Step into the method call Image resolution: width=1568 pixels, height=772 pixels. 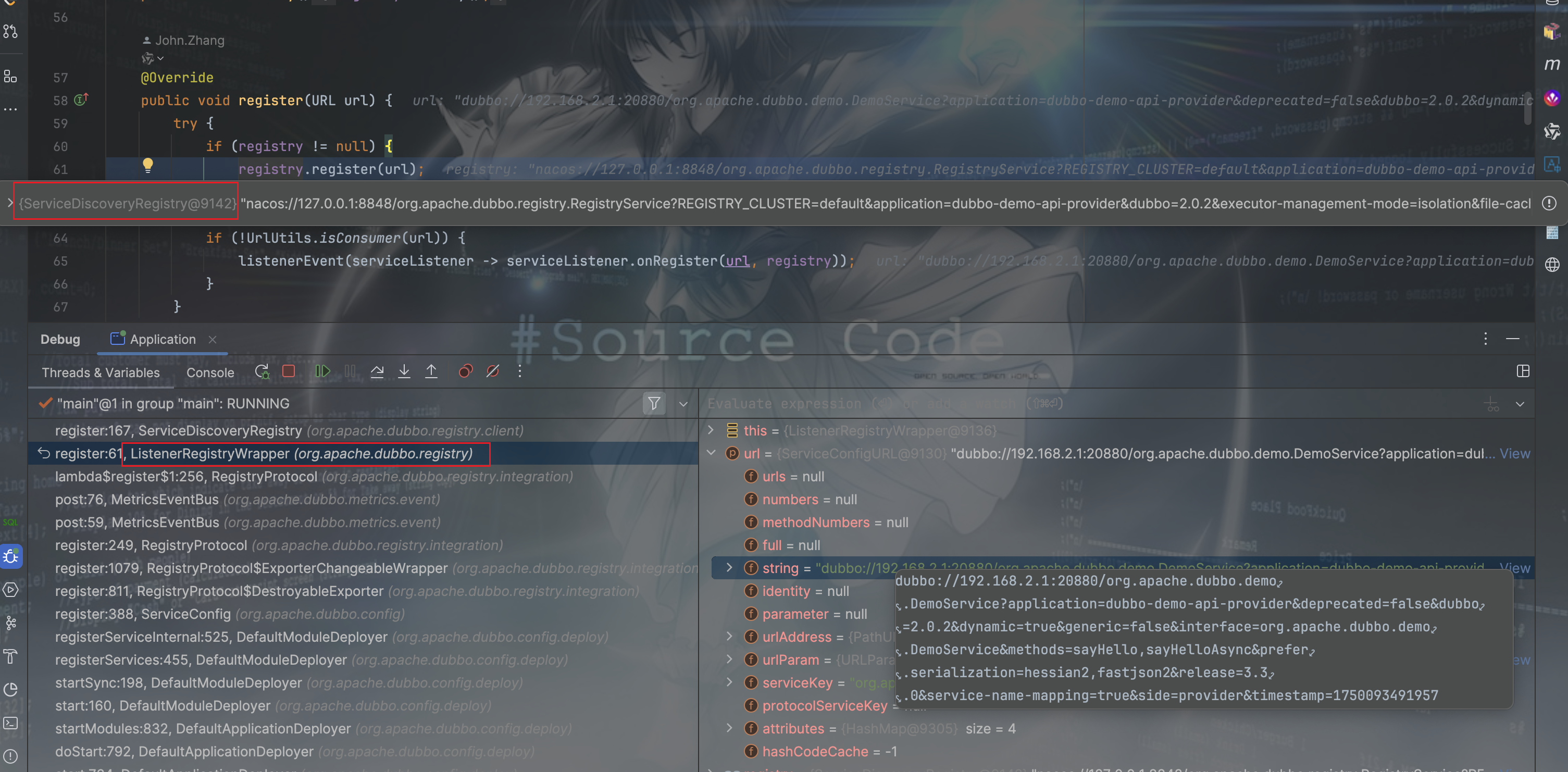[x=404, y=371]
